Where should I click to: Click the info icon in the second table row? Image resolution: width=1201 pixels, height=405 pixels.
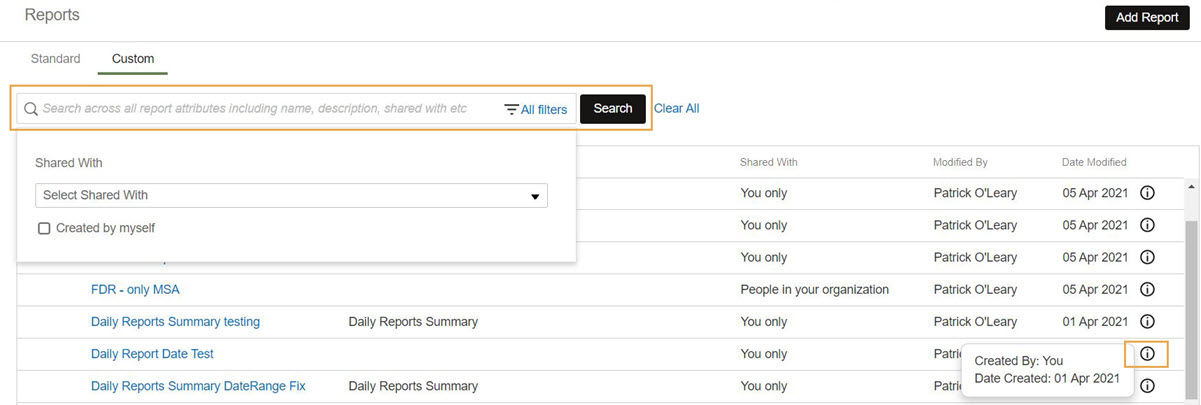pyautogui.click(x=1147, y=225)
